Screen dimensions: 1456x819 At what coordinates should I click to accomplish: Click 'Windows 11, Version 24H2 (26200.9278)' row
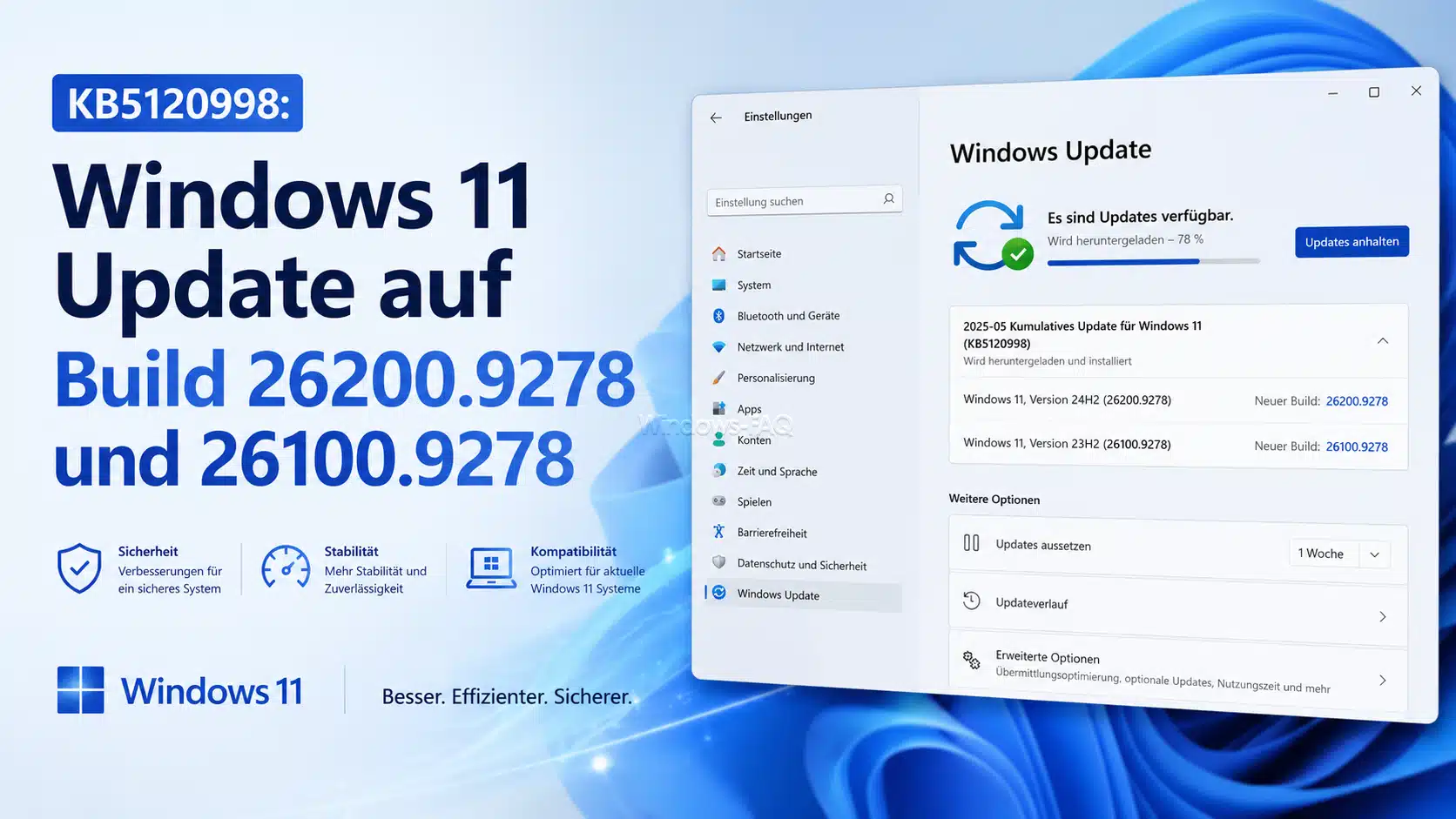click(1178, 400)
